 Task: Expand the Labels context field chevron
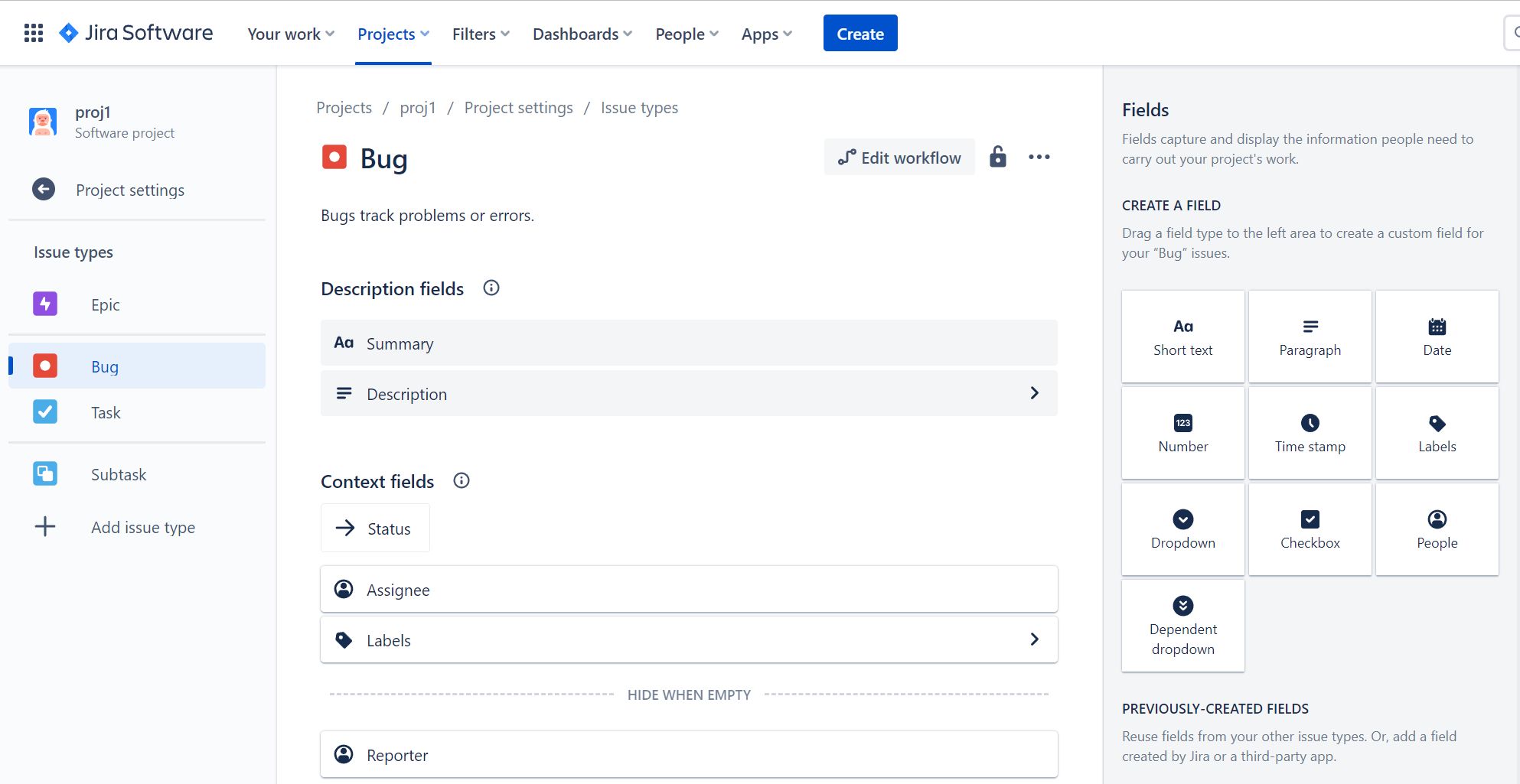[x=1034, y=639]
